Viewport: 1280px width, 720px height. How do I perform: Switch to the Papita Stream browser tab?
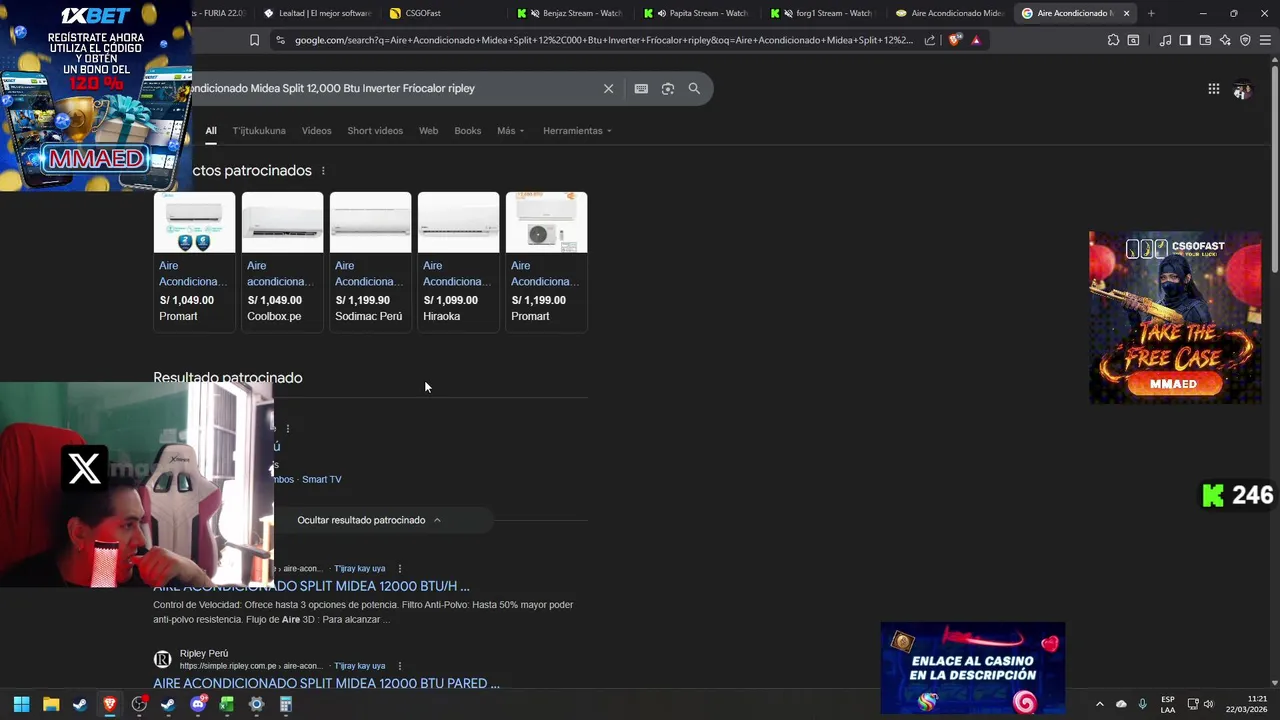pos(697,13)
